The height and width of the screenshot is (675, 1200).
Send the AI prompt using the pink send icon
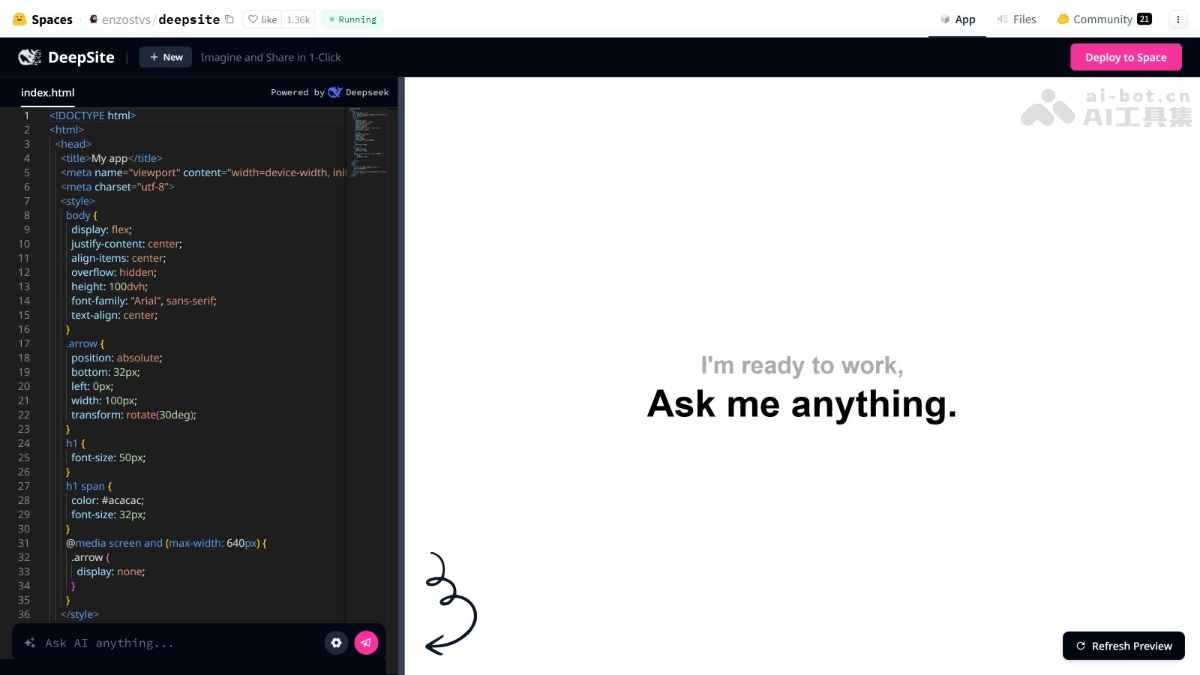[366, 643]
